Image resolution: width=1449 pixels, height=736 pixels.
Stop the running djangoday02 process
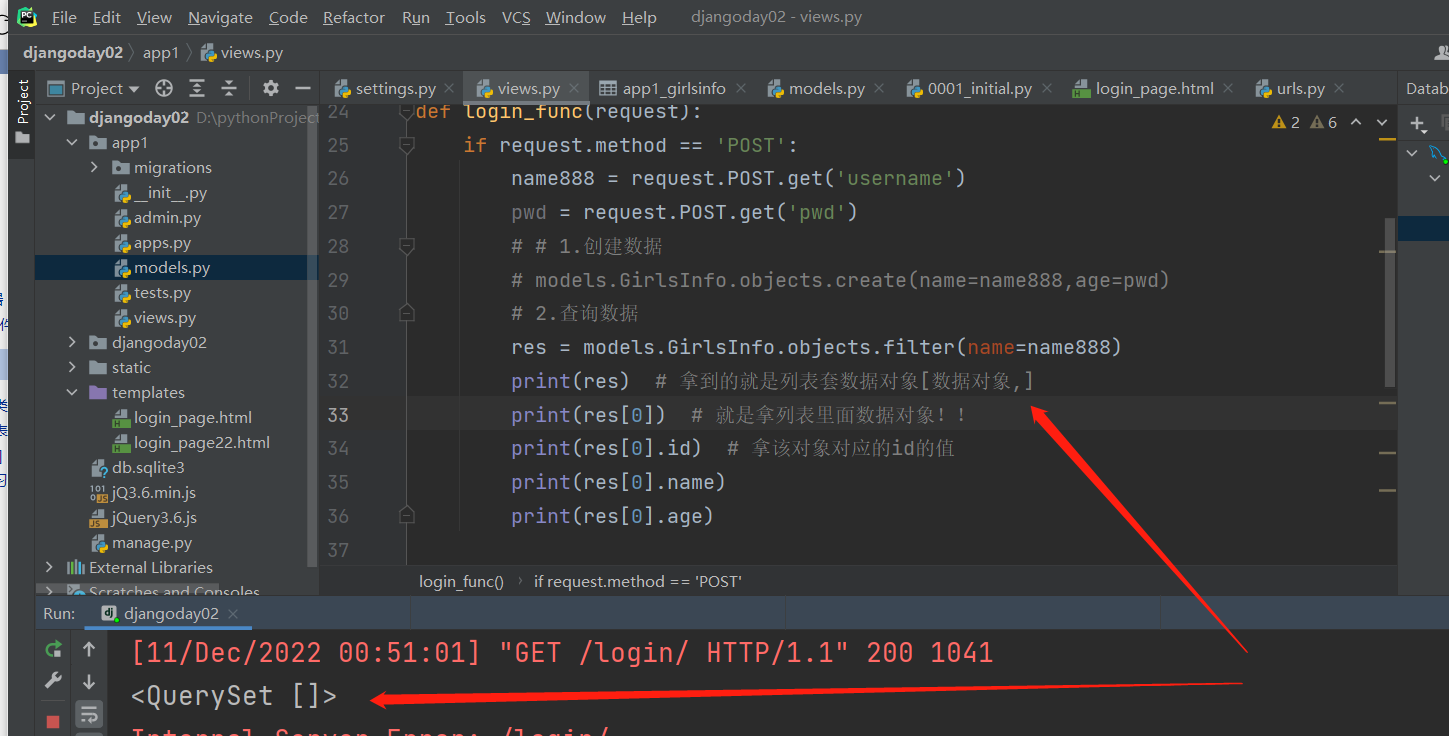(53, 721)
